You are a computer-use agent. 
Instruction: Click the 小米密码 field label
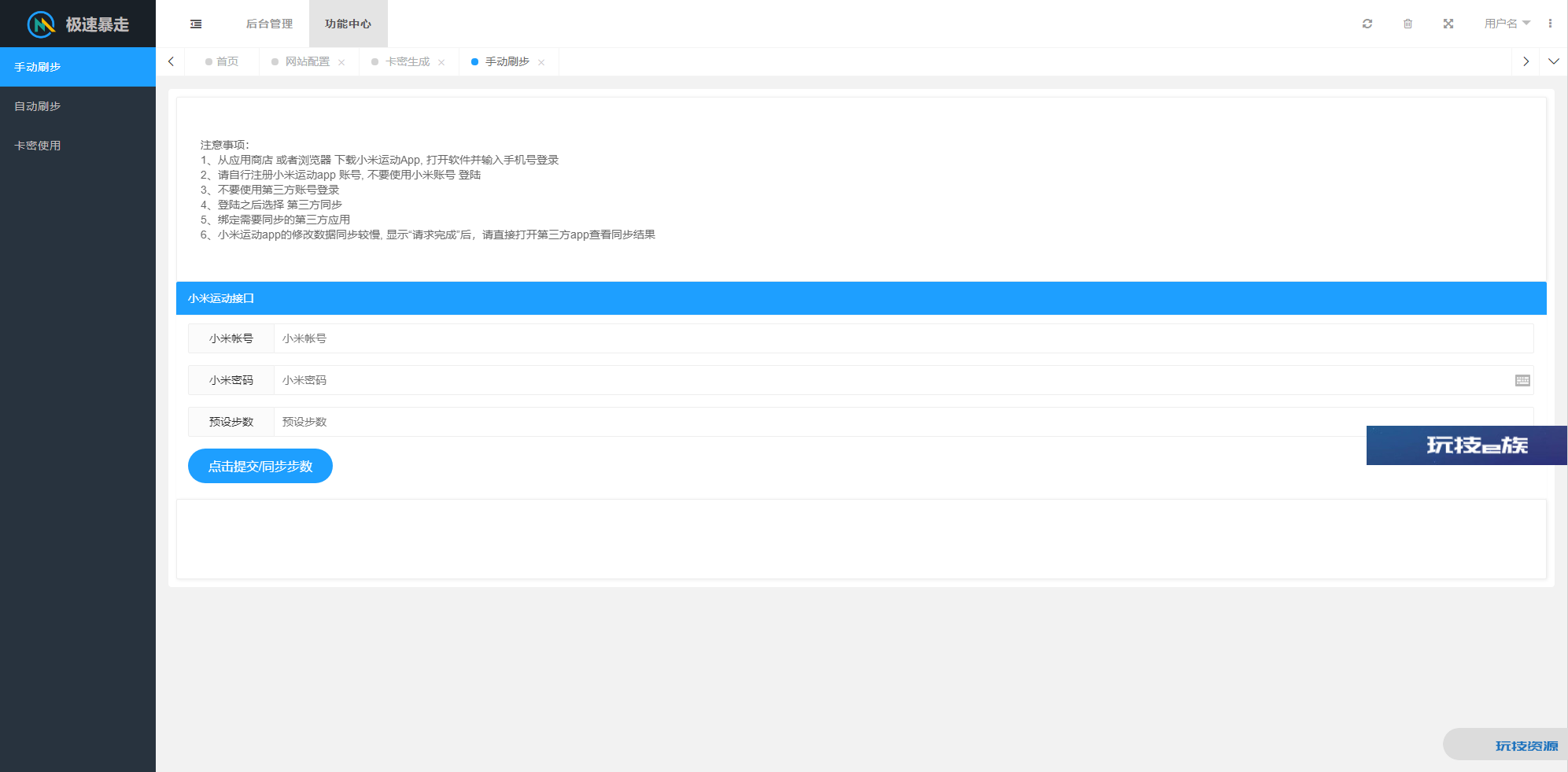pyautogui.click(x=231, y=380)
